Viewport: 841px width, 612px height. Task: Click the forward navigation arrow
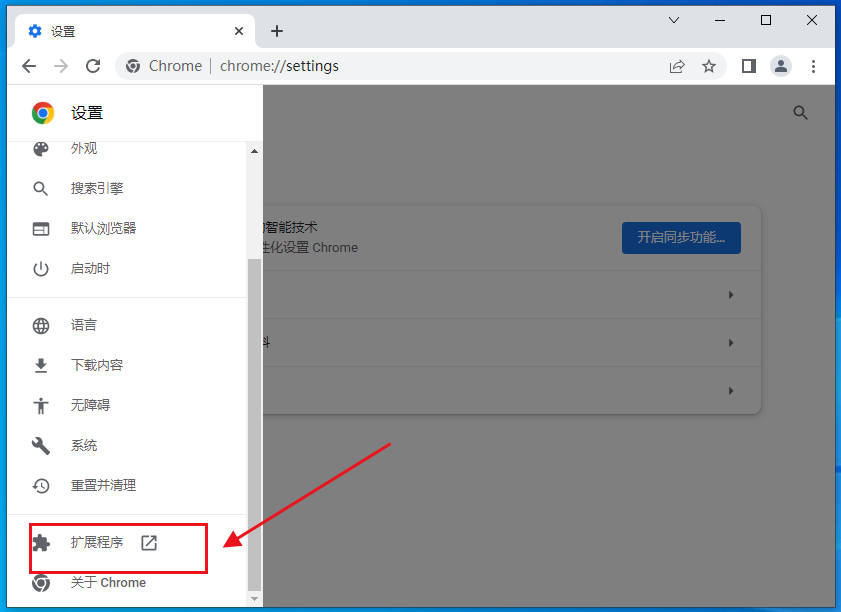pyautogui.click(x=61, y=66)
